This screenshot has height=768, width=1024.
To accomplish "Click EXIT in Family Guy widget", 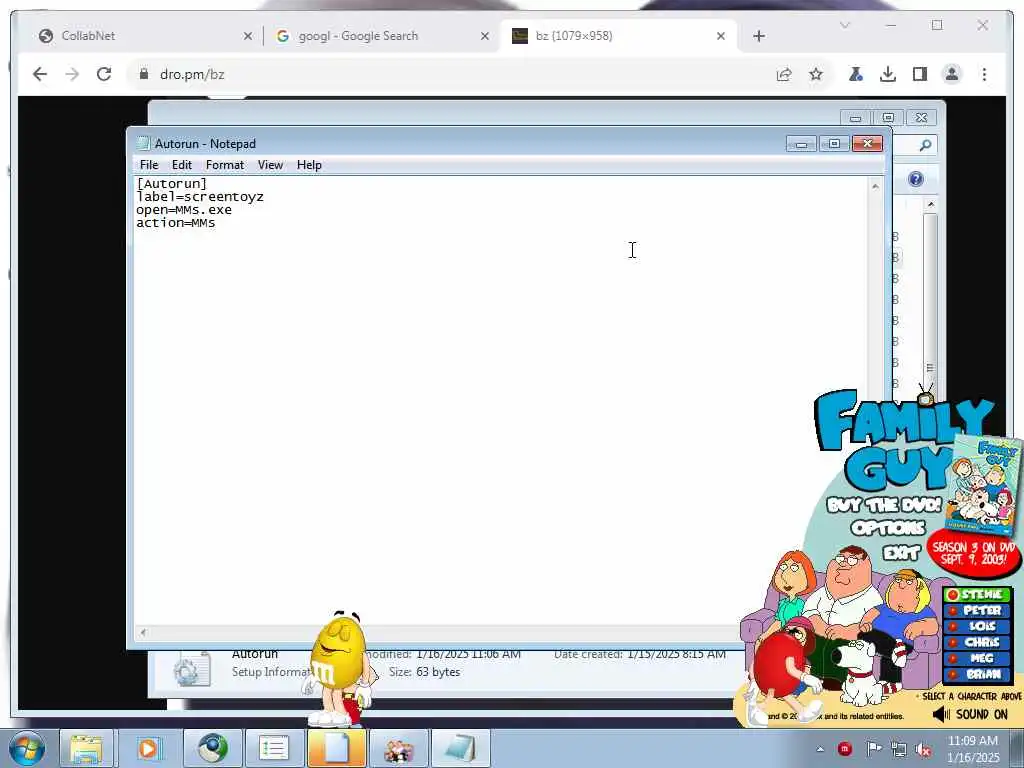I will click(x=901, y=553).
